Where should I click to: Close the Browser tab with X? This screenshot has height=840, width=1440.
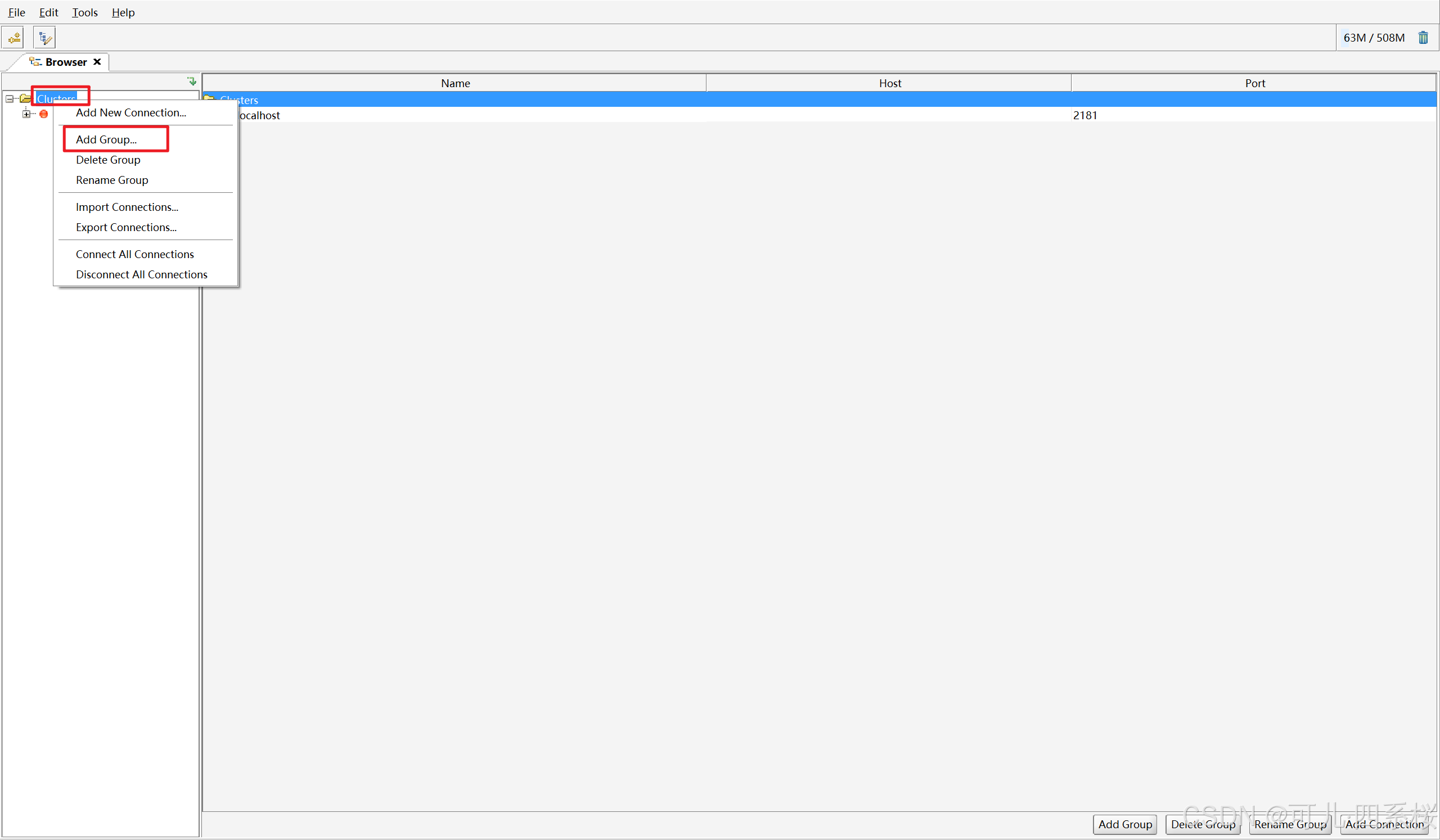(97, 62)
